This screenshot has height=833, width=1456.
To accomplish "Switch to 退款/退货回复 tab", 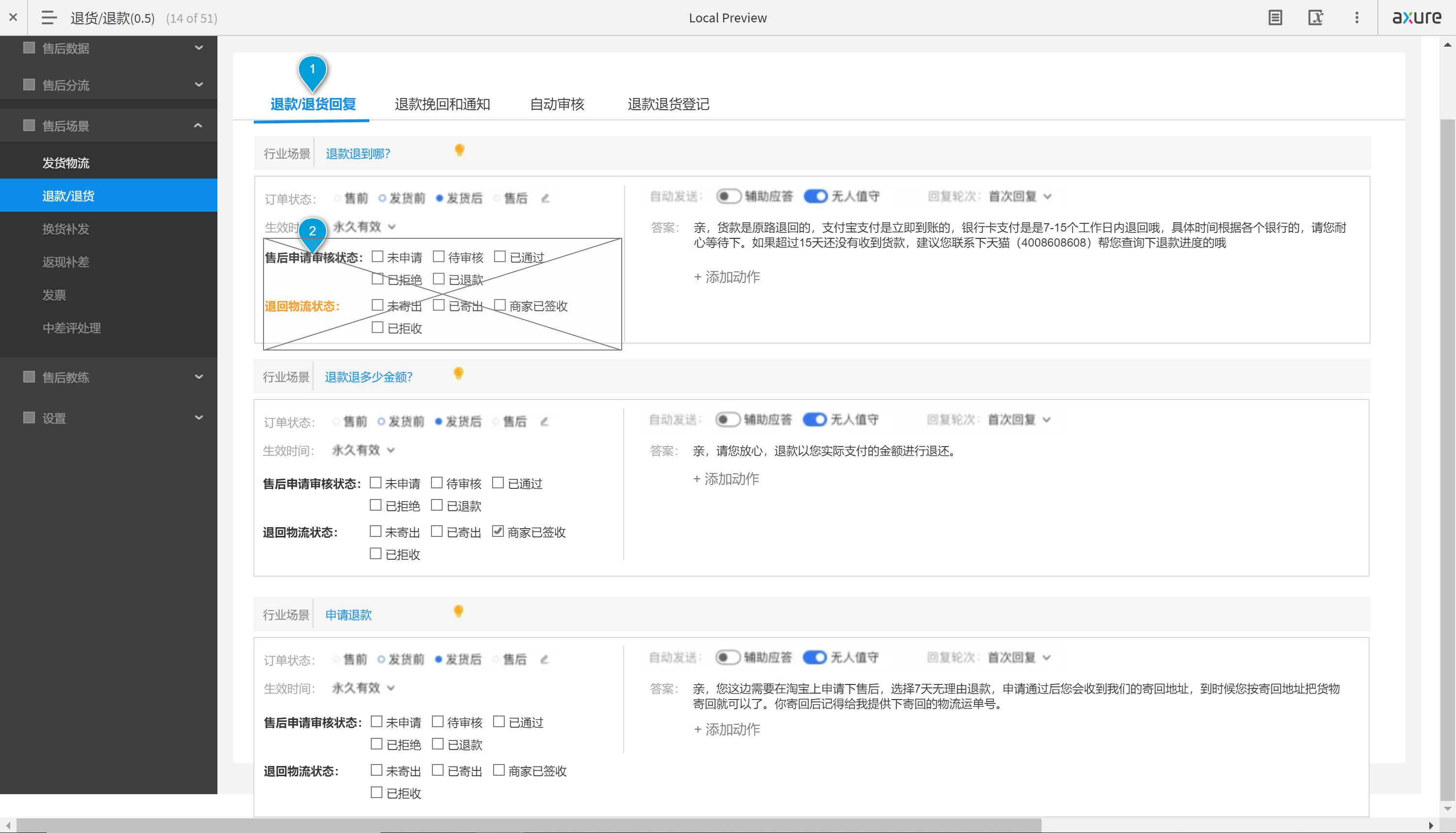I will (313, 104).
